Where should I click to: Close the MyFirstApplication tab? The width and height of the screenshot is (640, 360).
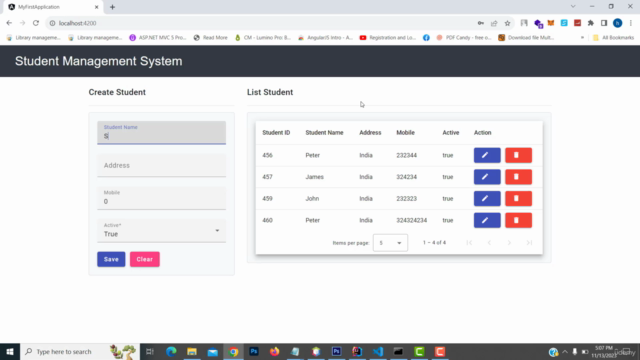coord(97,7)
